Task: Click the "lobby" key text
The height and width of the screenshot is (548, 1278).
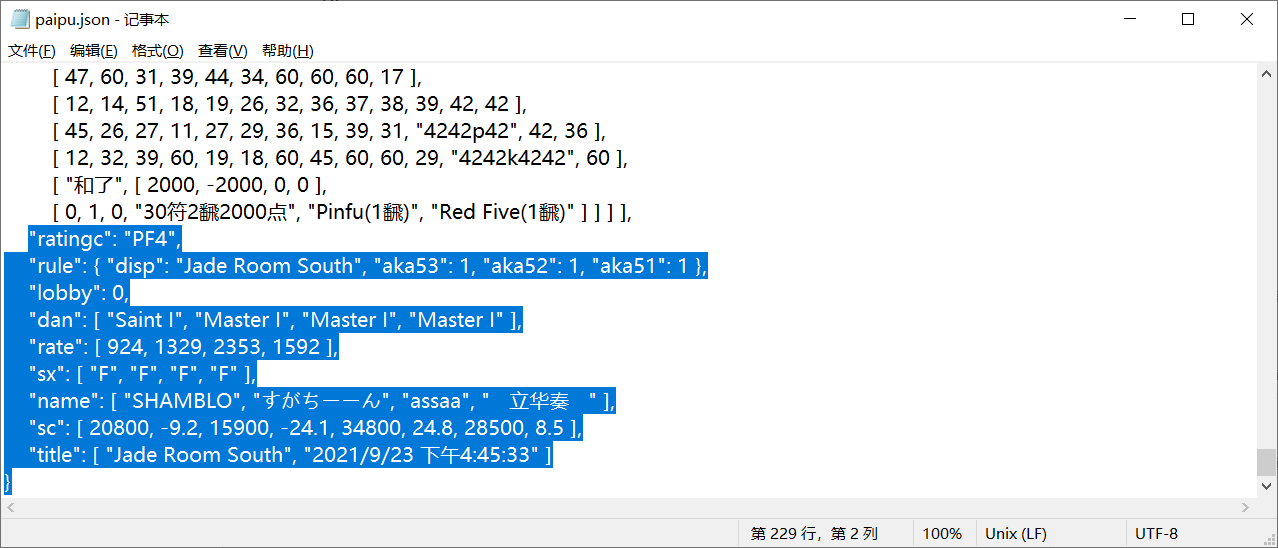Action: 64,293
